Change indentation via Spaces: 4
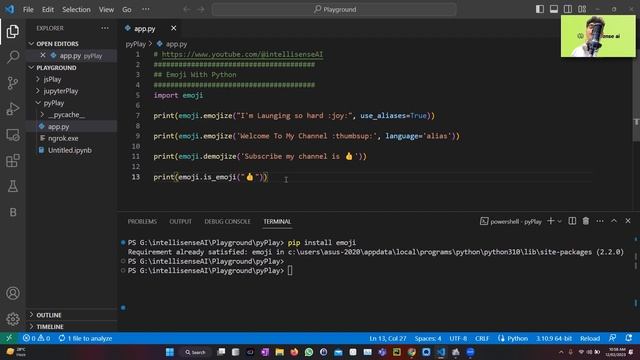This screenshot has height=360, width=640. click(428, 338)
